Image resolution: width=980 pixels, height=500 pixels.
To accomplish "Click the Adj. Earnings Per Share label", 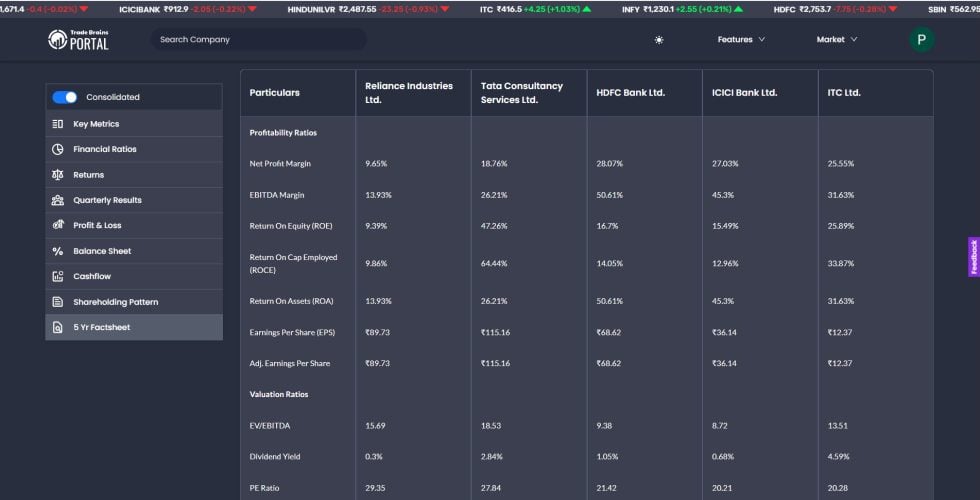I will click(x=289, y=363).
